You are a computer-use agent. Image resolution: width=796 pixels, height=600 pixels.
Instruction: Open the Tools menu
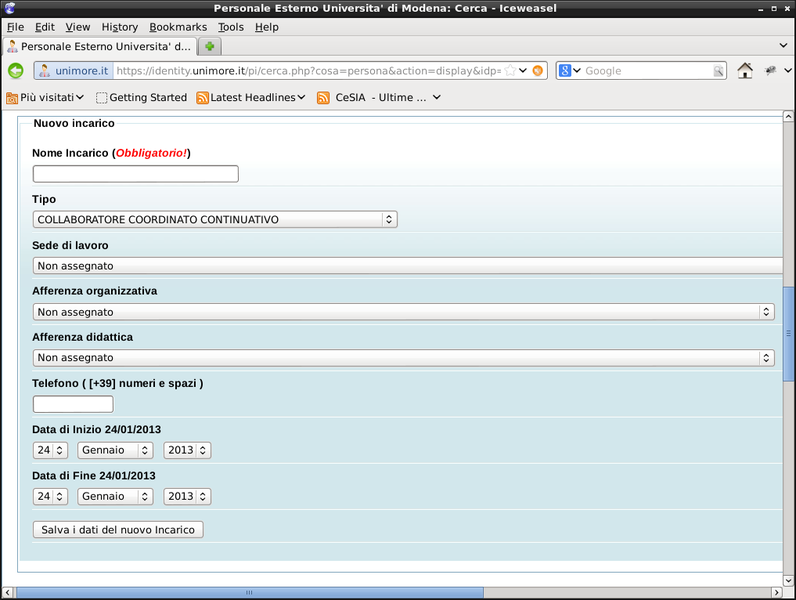(231, 27)
